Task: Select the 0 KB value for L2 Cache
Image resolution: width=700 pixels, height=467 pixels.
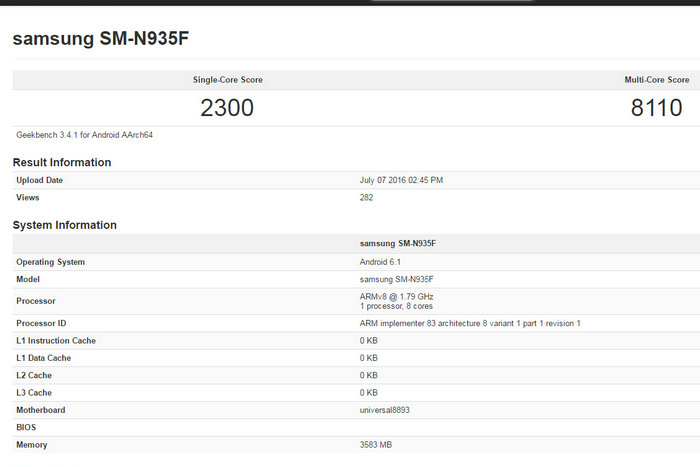Action: 369,375
